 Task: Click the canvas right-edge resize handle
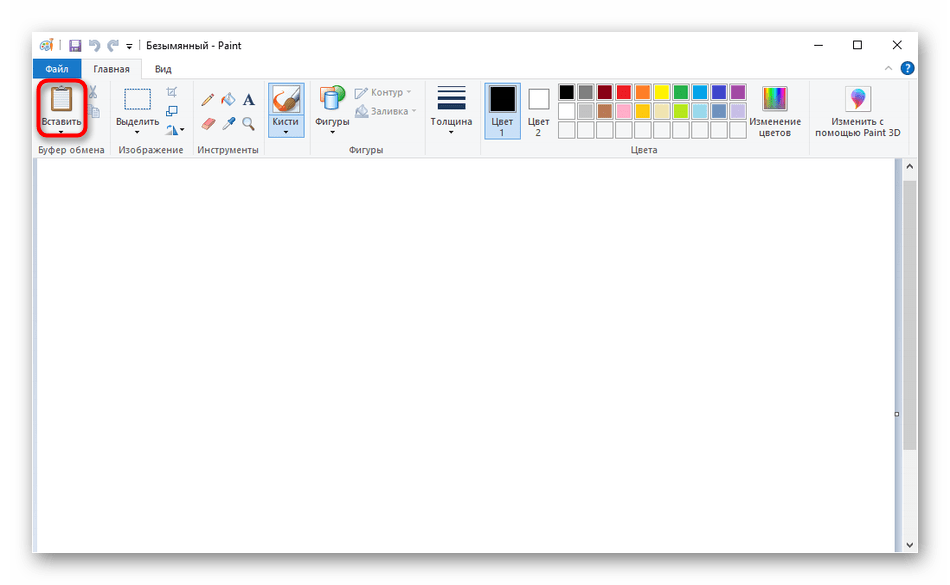pos(897,414)
